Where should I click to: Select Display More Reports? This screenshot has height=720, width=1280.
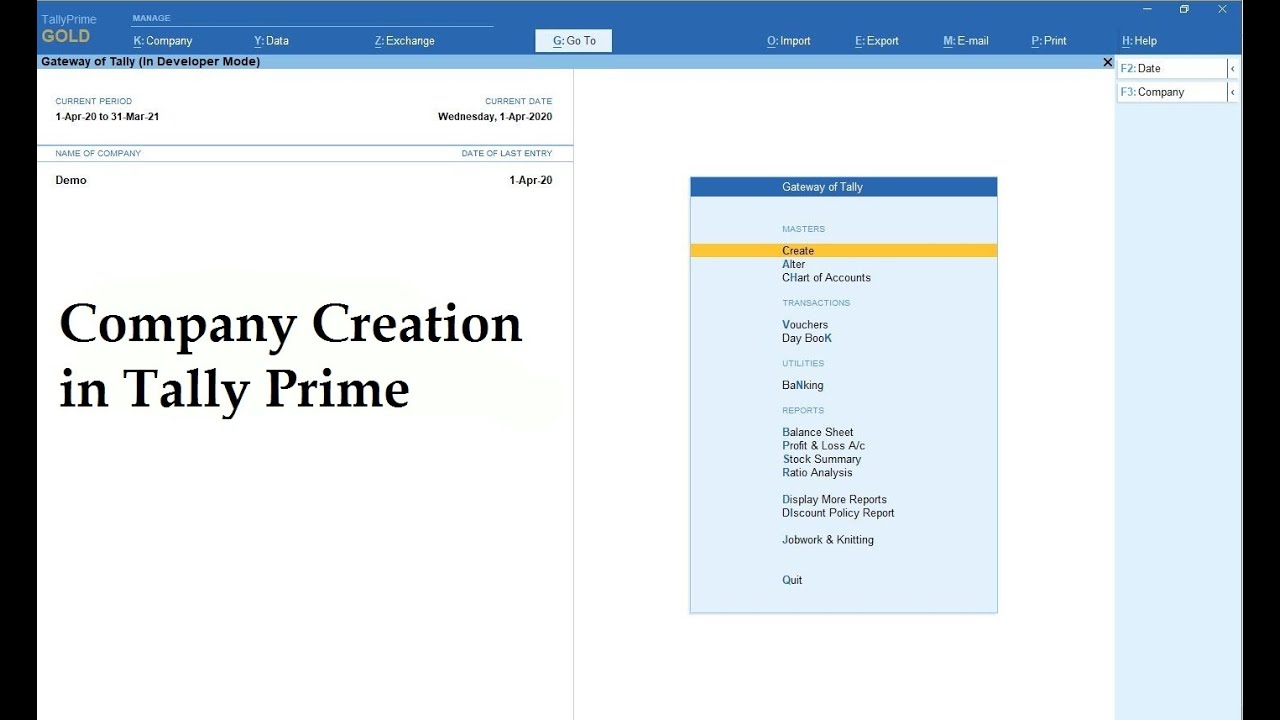coord(834,499)
